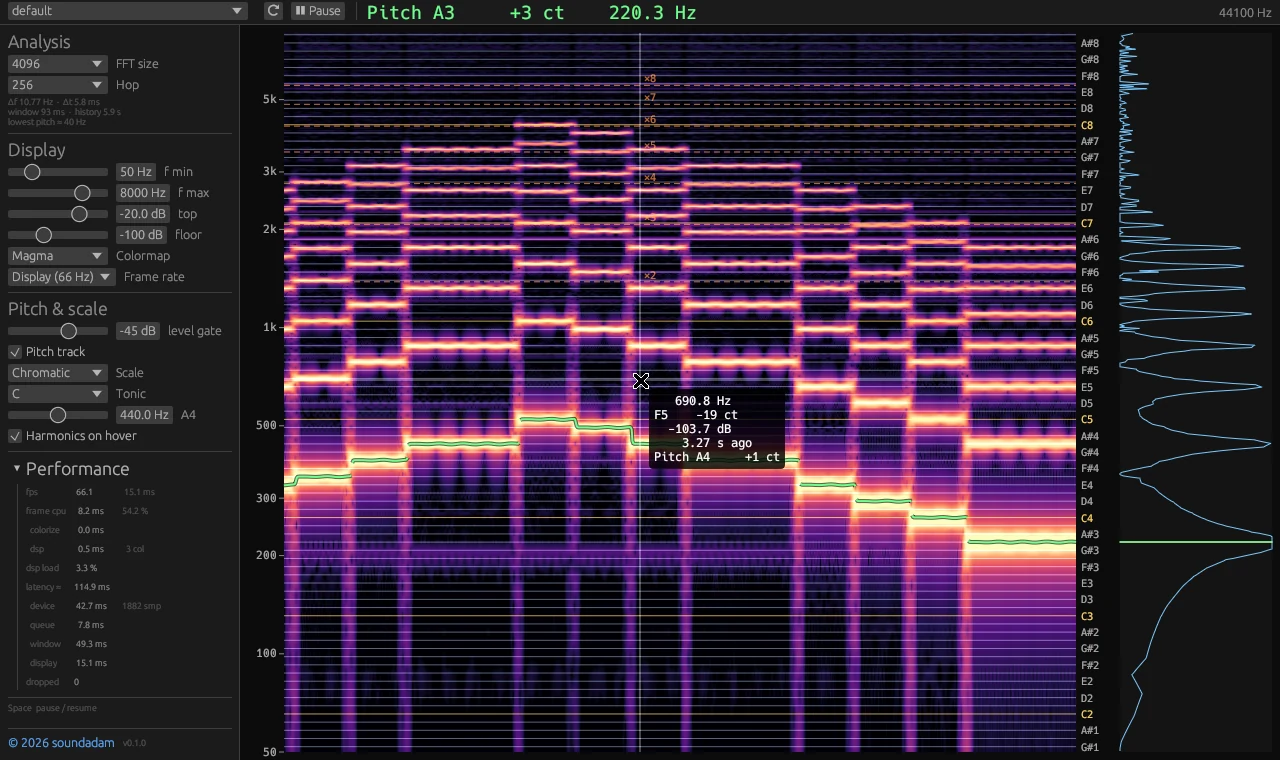This screenshot has width=1280, height=760.
Task: Click the C8 note label
Action: [1087, 126]
